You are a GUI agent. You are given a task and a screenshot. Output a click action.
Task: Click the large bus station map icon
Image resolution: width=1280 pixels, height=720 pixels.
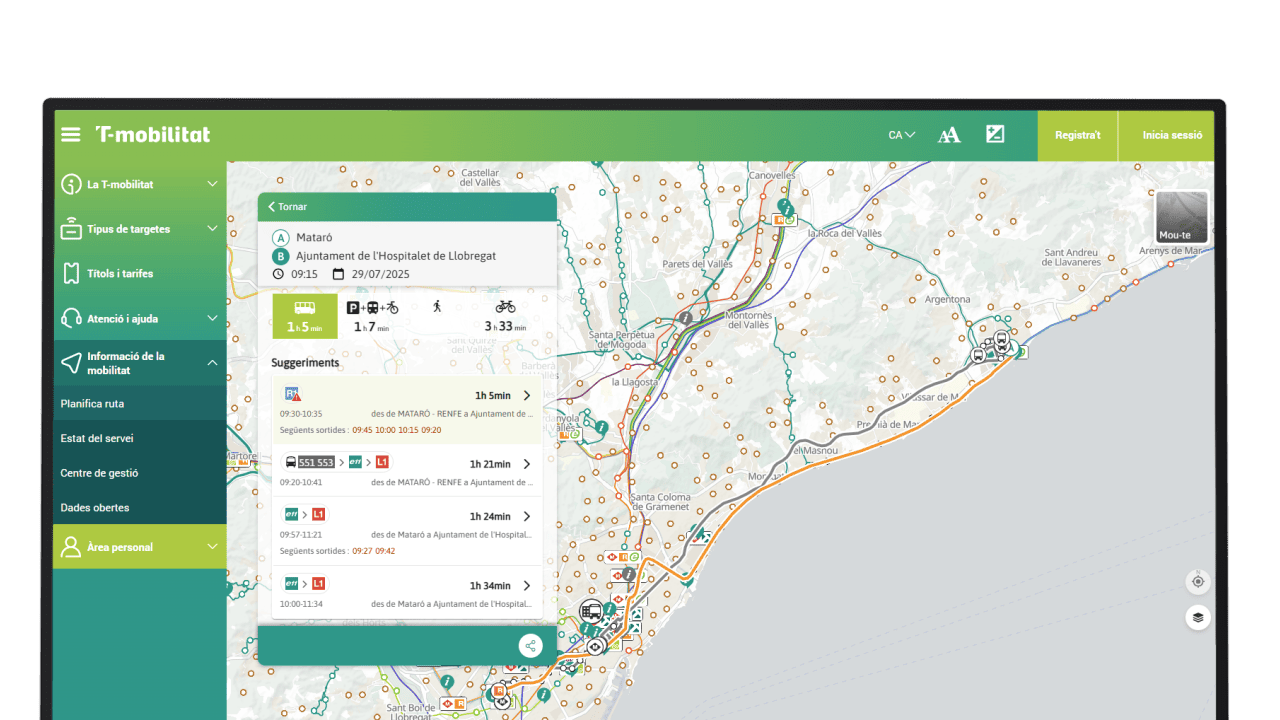tap(592, 611)
